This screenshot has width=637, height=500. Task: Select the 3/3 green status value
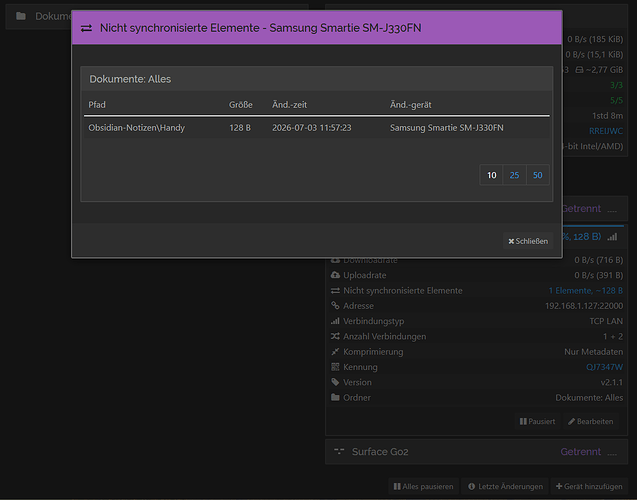click(x=616, y=85)
